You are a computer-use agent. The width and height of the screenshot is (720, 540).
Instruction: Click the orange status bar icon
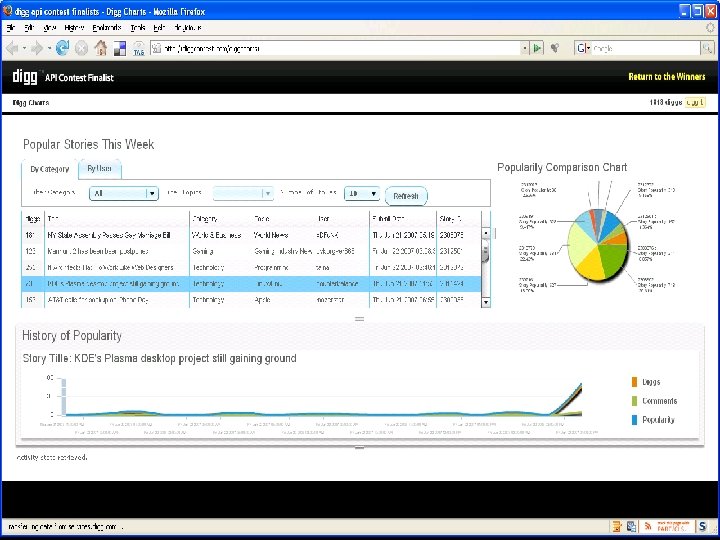click(617, 526)
